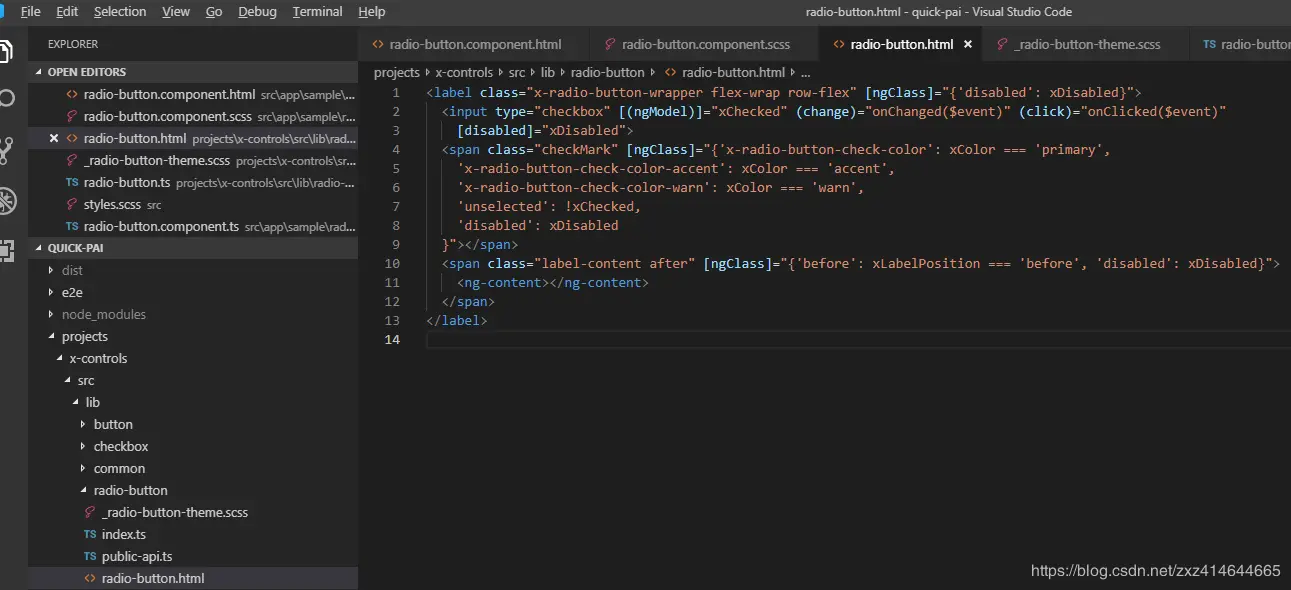This screenshot has width=1291, height=590.
Task: Open the Search view in activity bar
Action: (x=6, y=98)
